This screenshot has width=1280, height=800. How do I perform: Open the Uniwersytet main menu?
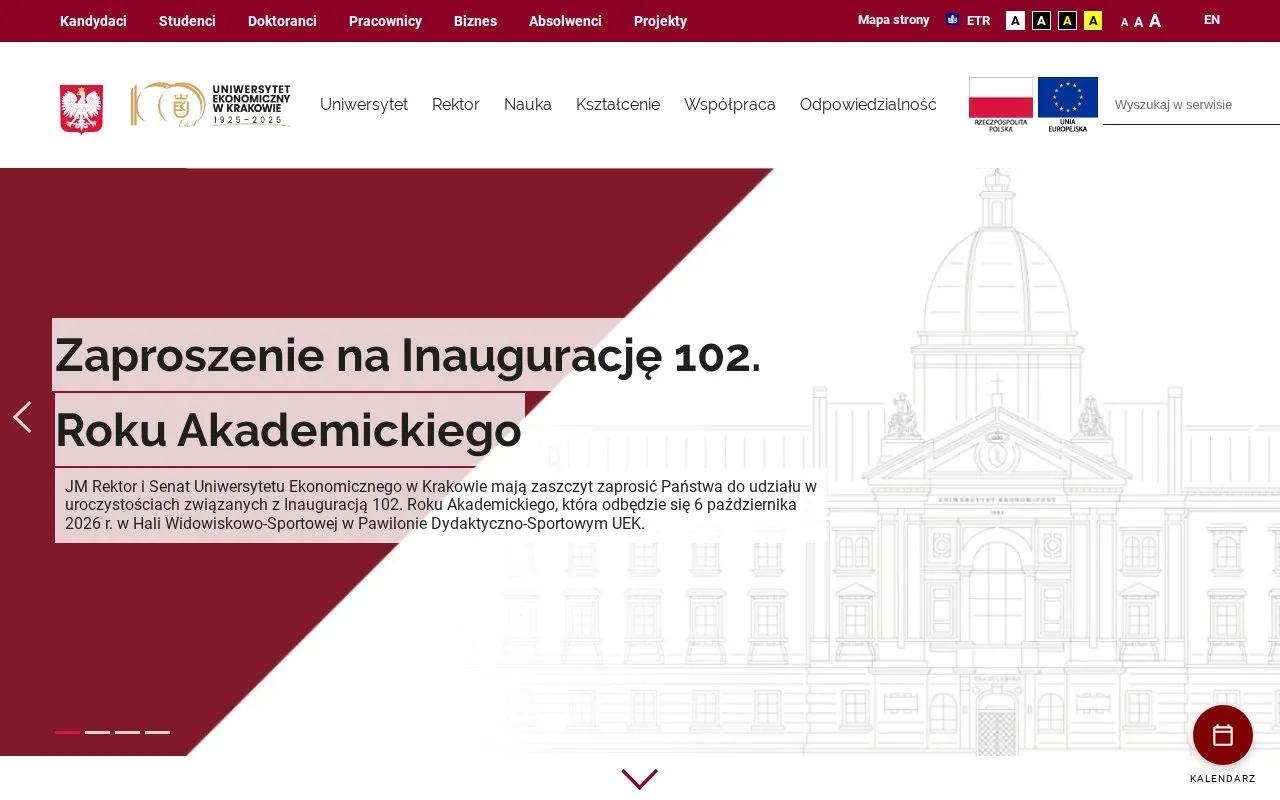pyautogui.click(x=364, y=105)
